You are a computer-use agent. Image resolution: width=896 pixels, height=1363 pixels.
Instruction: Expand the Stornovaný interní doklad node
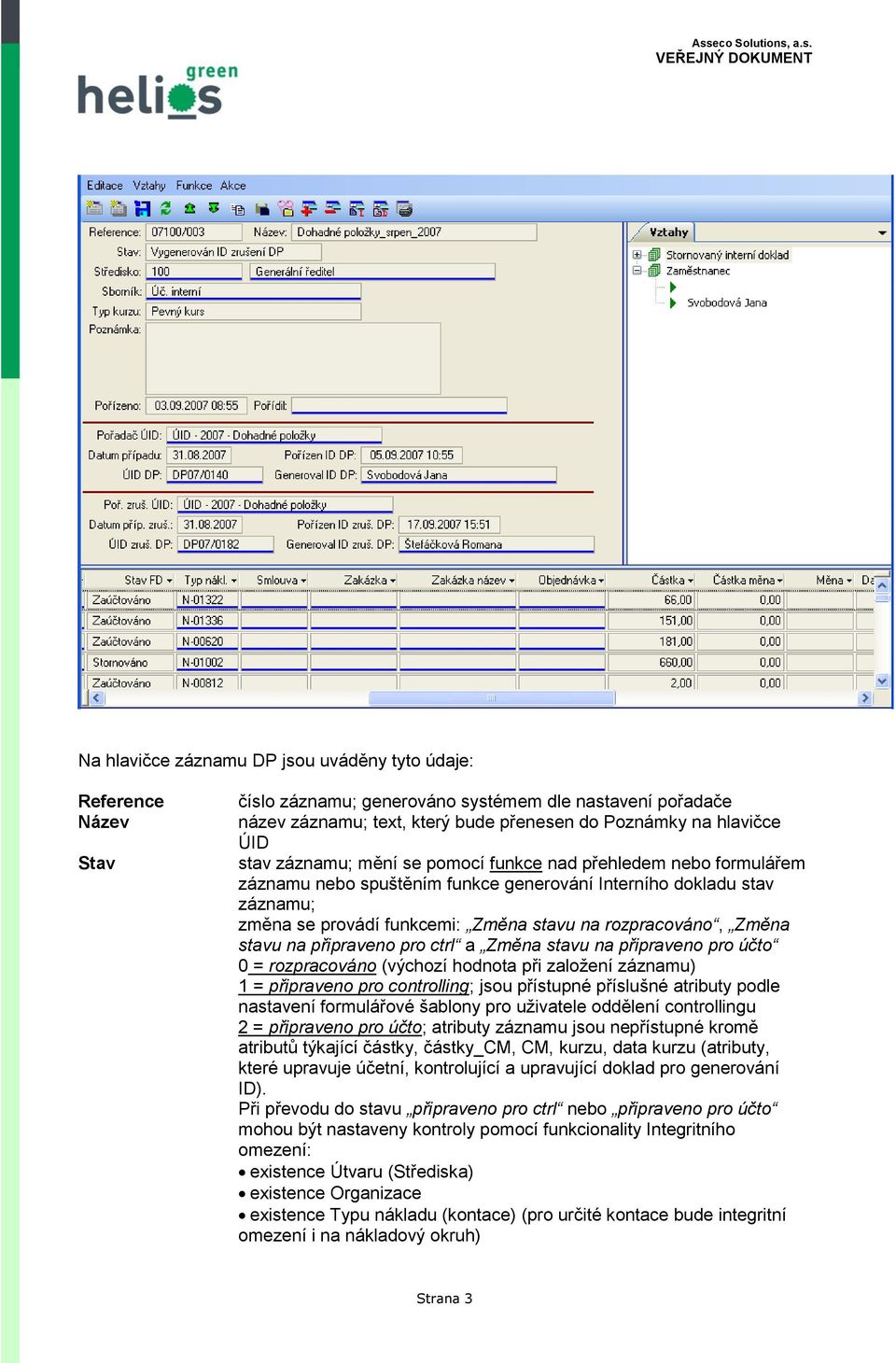click(637, 255)
